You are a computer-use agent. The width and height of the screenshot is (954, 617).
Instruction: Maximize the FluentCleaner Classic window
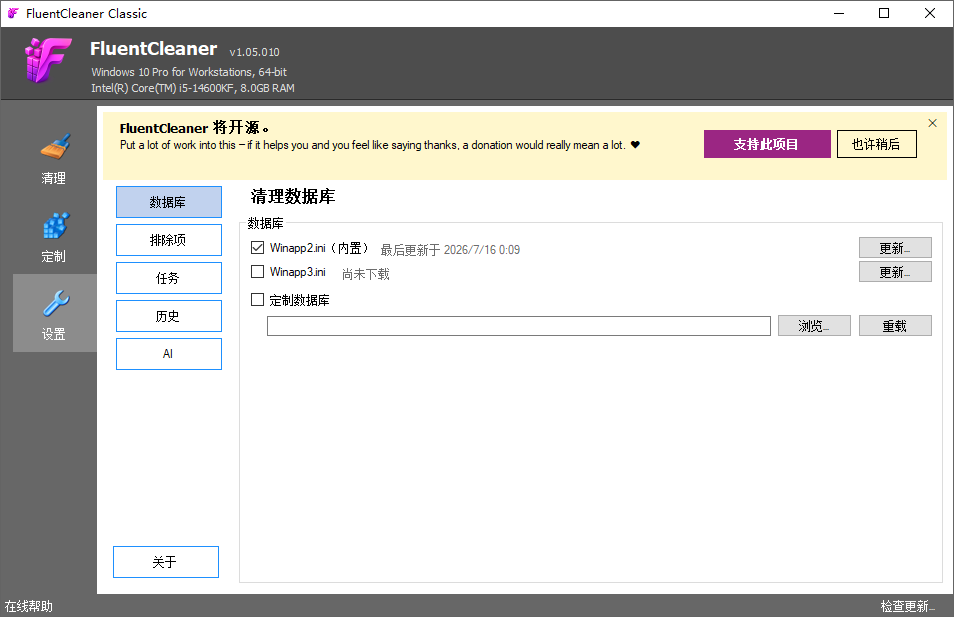[884, 13]
